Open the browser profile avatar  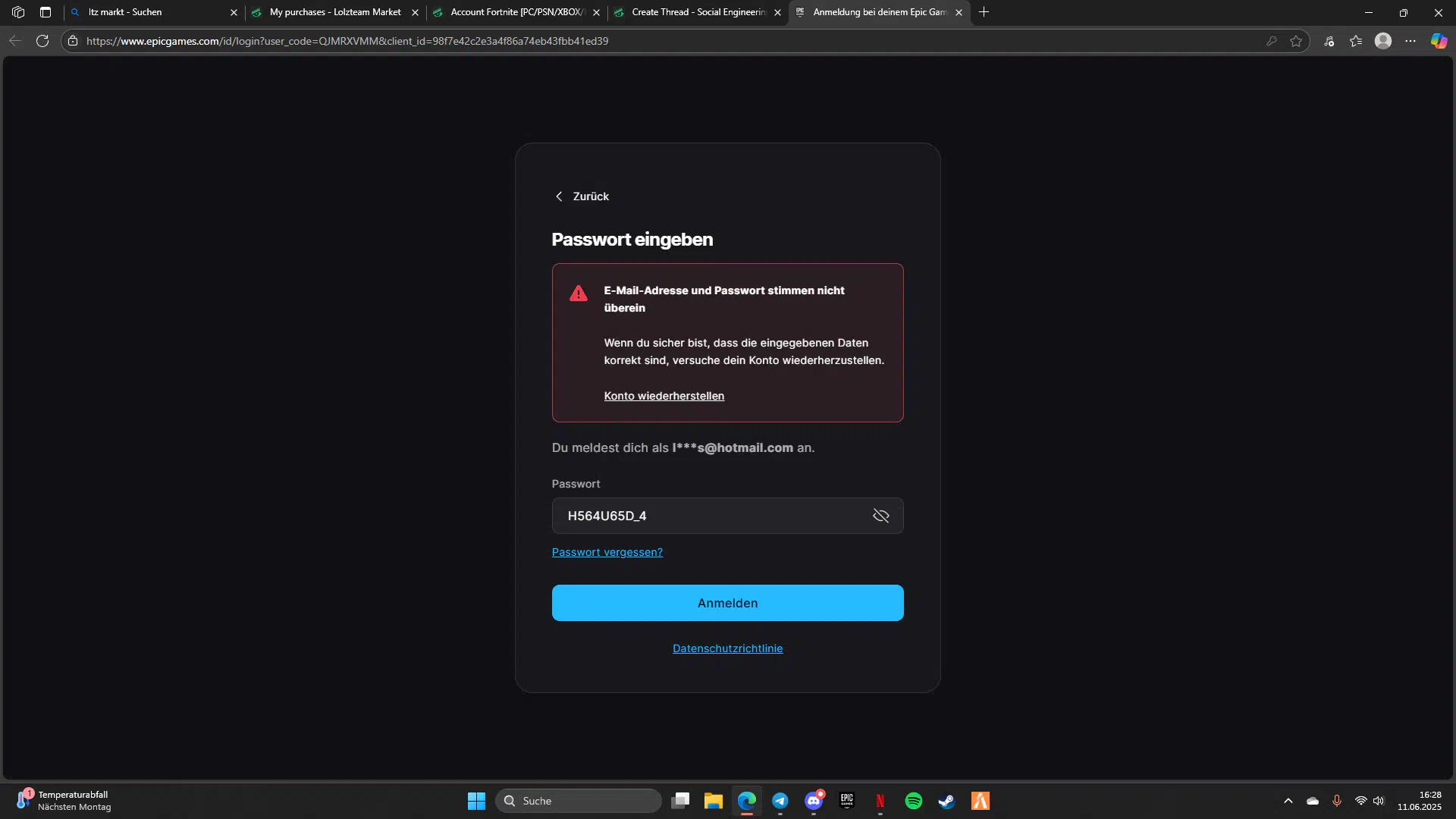1383,41
